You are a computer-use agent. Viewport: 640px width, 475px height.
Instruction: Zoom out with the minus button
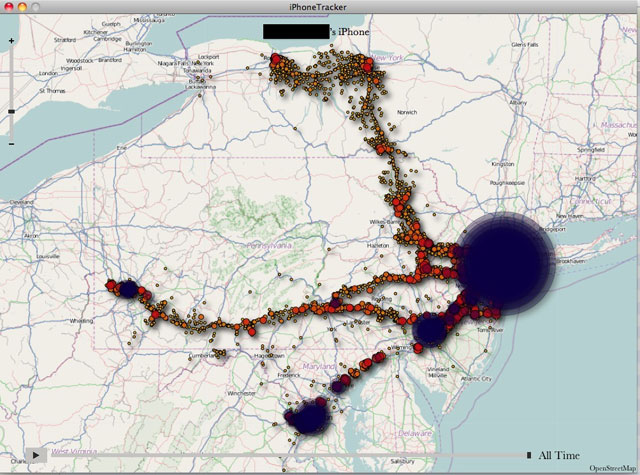pos(11,144)
